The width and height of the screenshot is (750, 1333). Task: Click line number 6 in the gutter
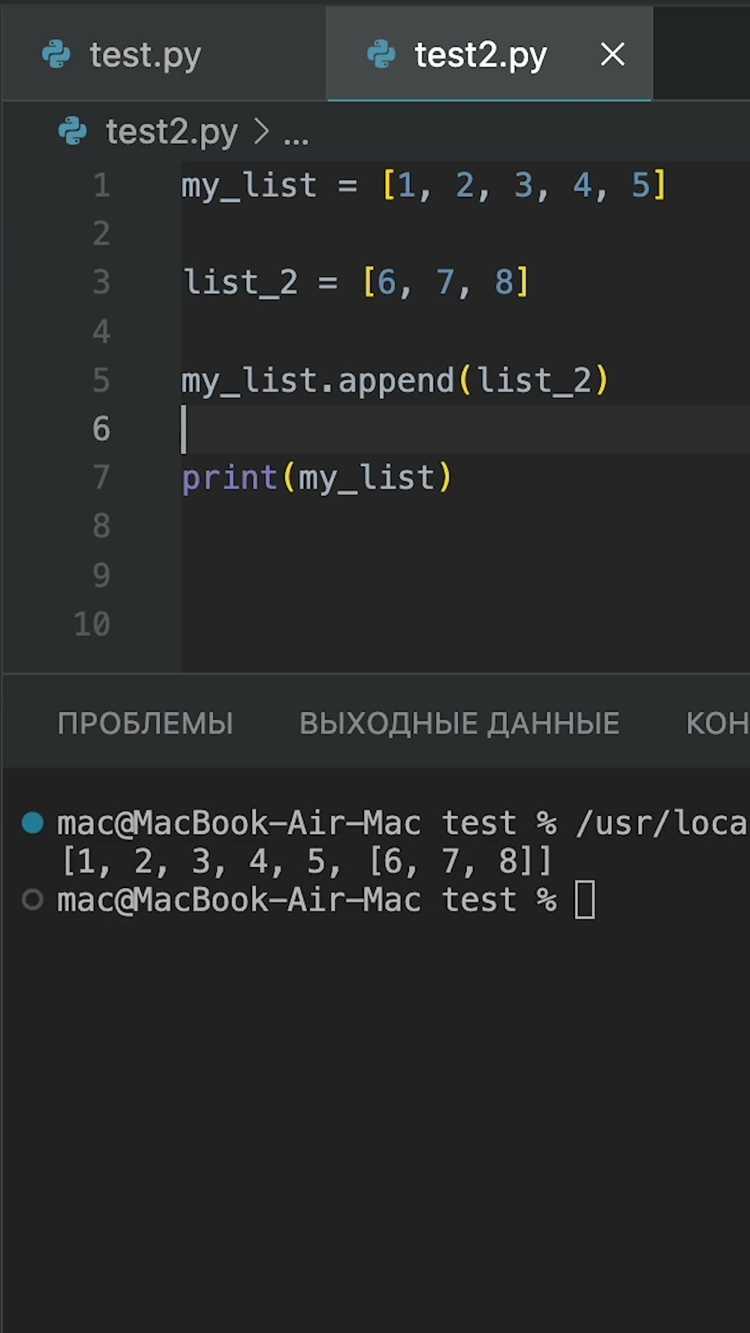(101, 429)
